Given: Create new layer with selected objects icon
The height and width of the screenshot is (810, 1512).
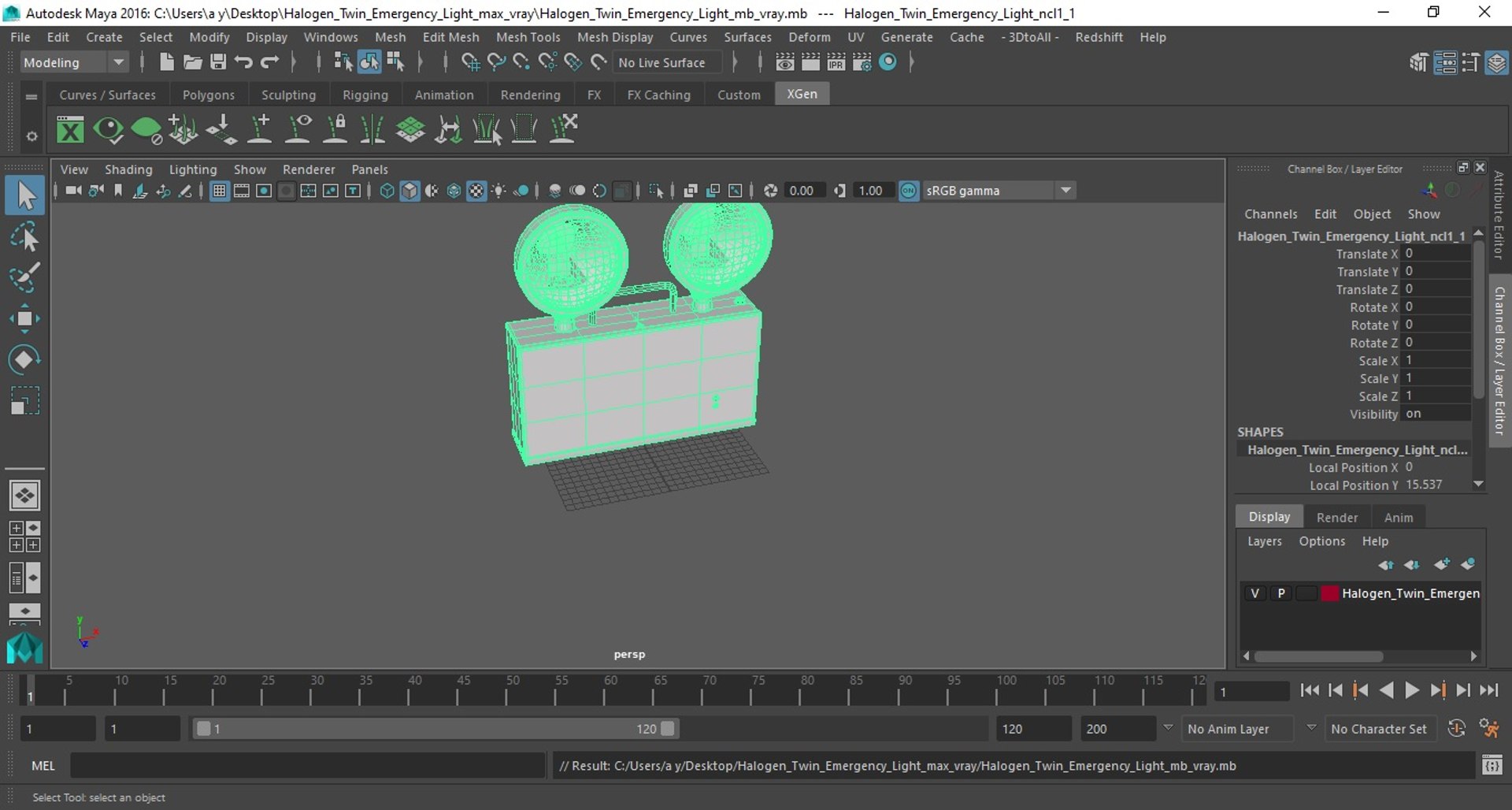Looking at the screenshot, I should (x=1467, y=565).
